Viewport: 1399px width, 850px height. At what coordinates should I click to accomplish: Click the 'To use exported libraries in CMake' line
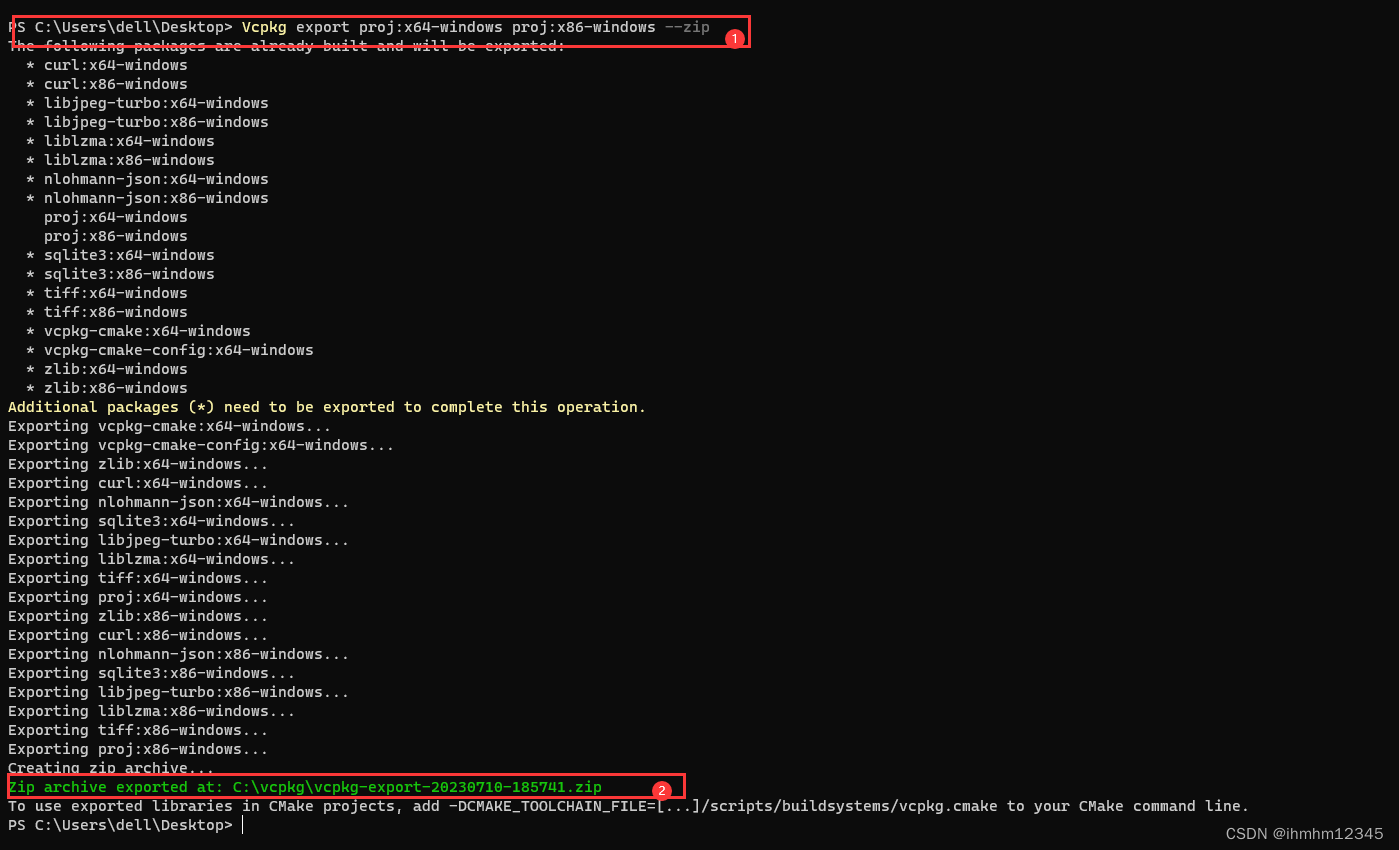629,806
